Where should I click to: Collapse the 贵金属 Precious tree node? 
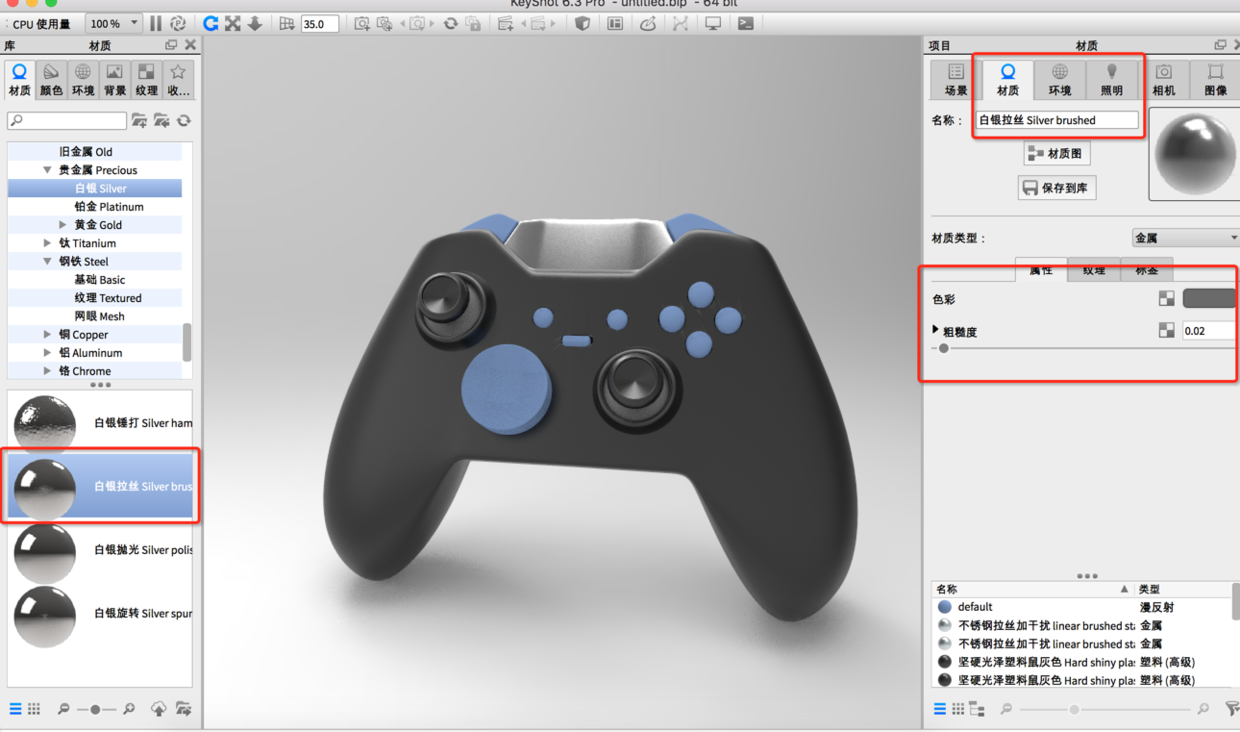click(47, 170)
